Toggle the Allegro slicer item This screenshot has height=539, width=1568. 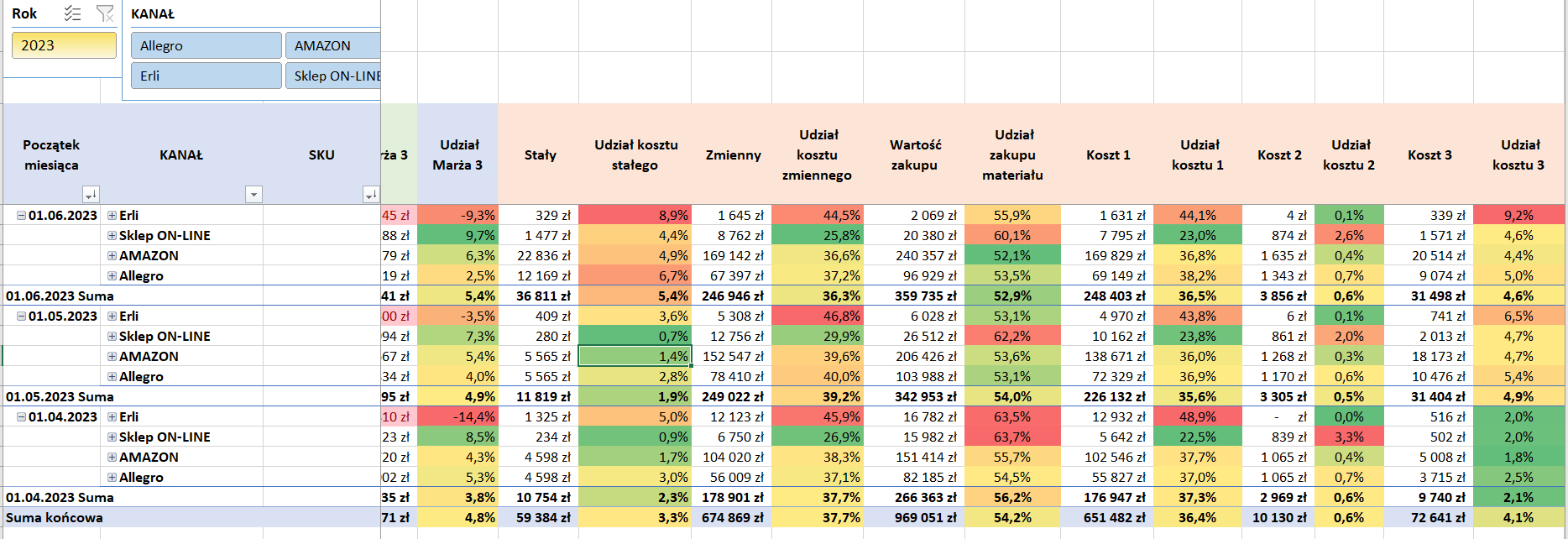(x=206, y=45)
